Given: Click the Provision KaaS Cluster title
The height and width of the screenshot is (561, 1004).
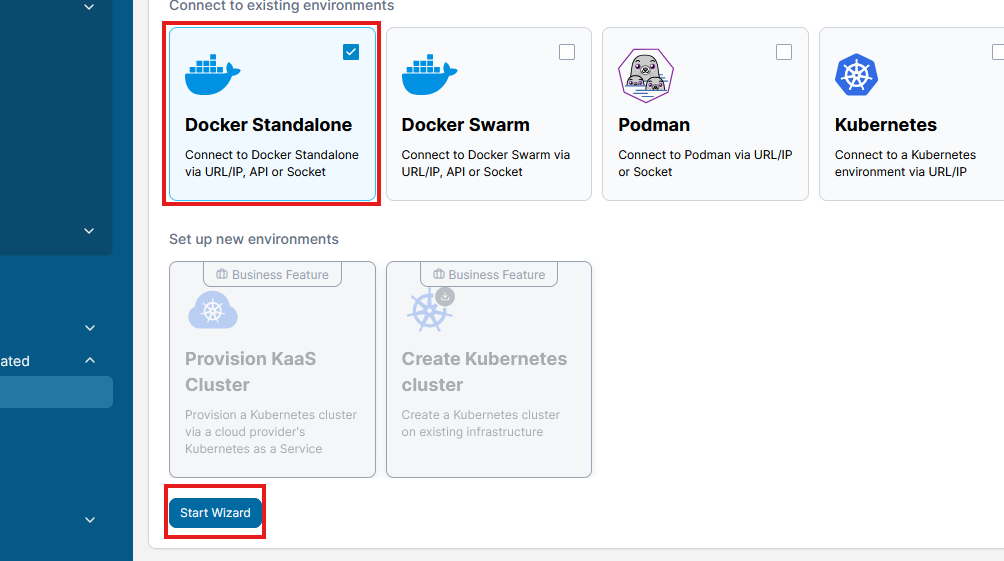Looking at the screenshot, I should point(250,371).
